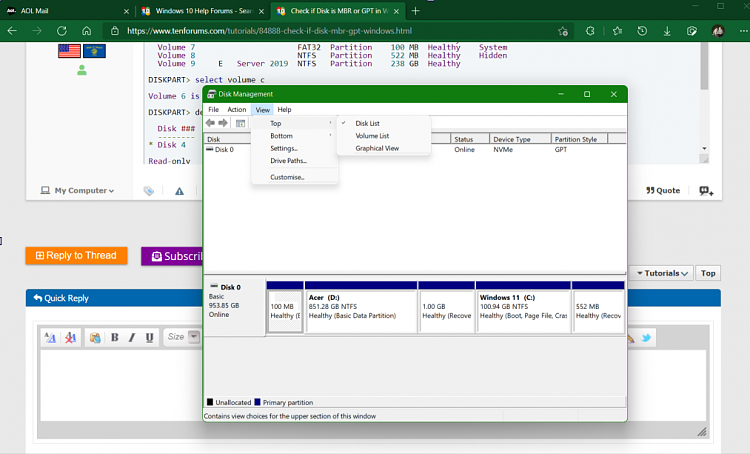Screen dimensions: 750x454
Task: Click the Twitter bird icon in editor
Action: pyautogui.click(x=646, y=338)
